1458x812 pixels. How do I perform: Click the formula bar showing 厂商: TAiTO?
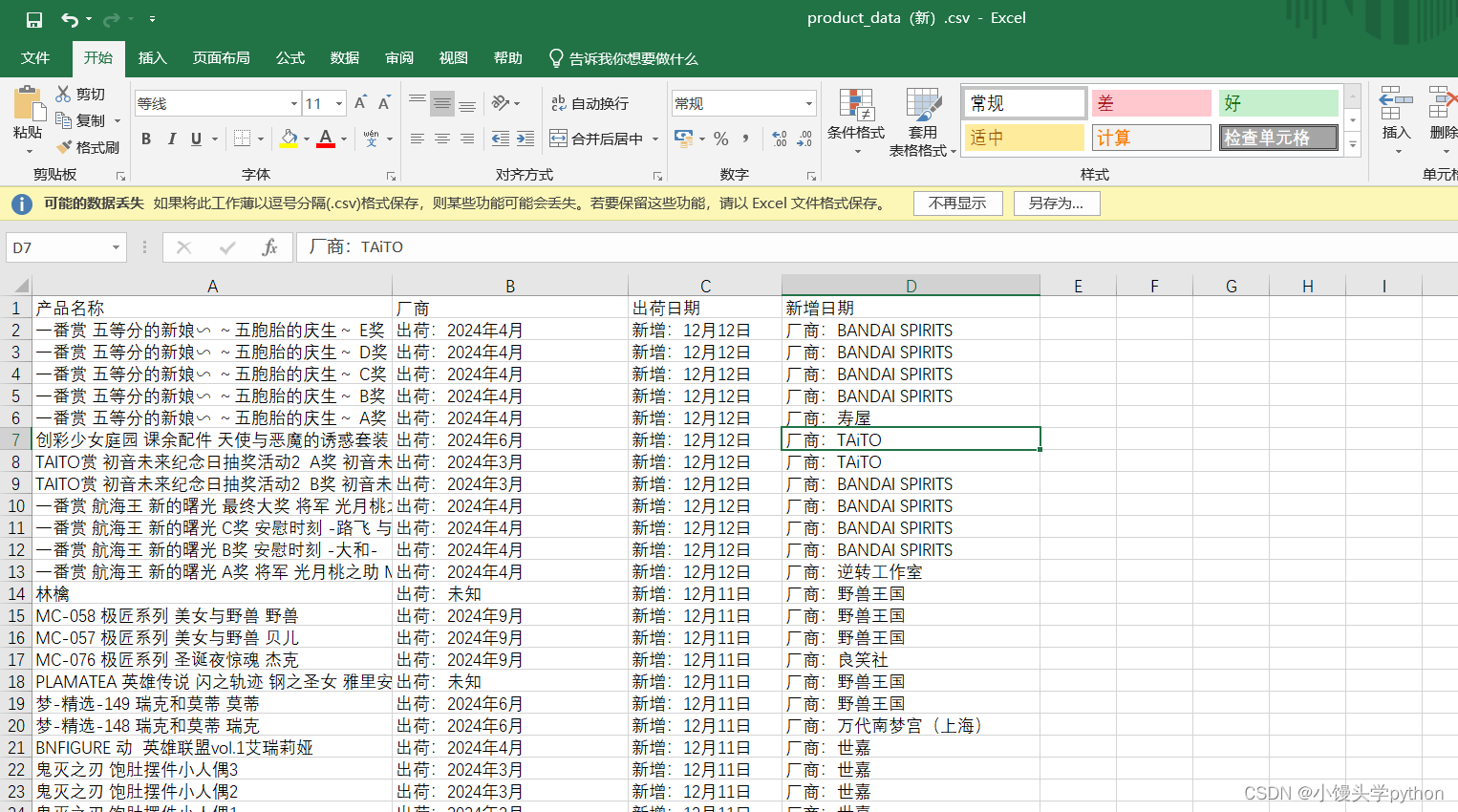[x=876, y=247]
